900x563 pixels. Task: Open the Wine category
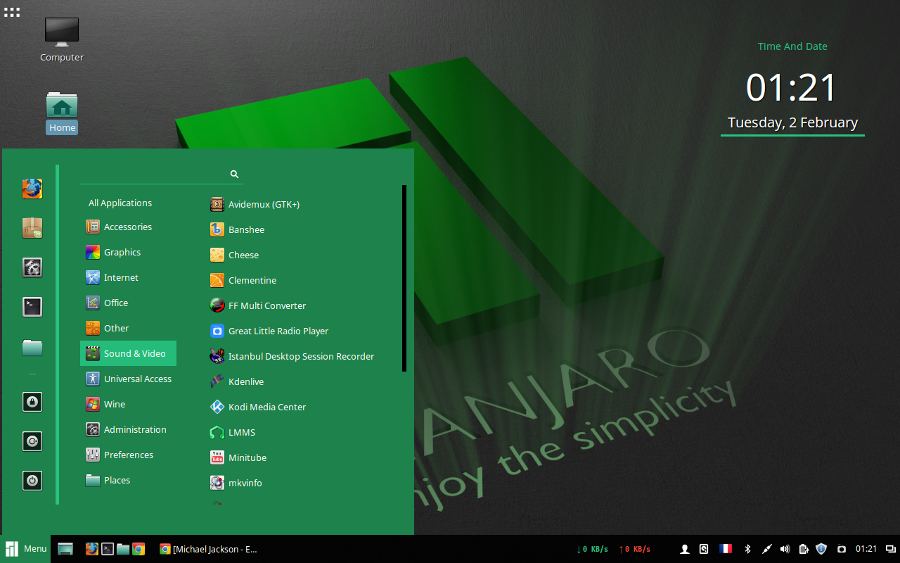click(x=128, y=404)
